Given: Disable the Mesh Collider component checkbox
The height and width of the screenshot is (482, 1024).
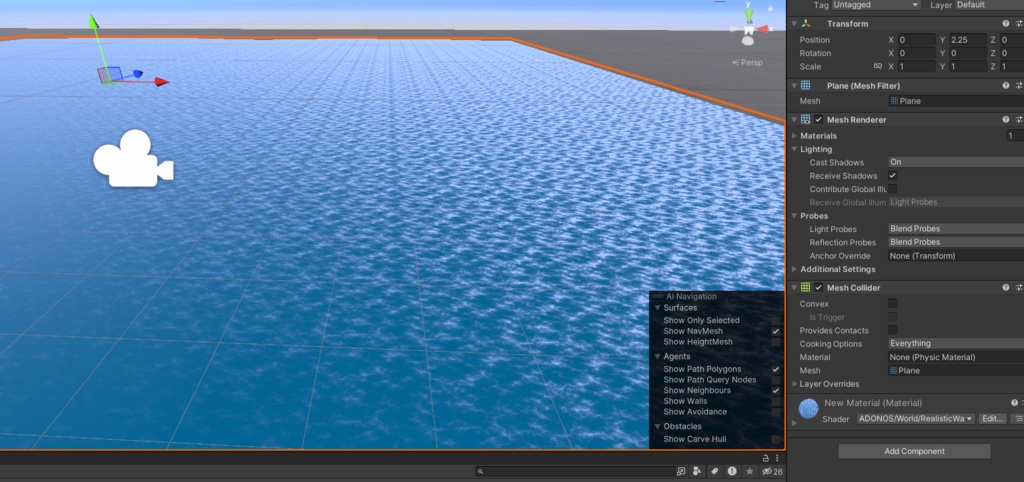Looking at the screenshot, I should 818,287.
